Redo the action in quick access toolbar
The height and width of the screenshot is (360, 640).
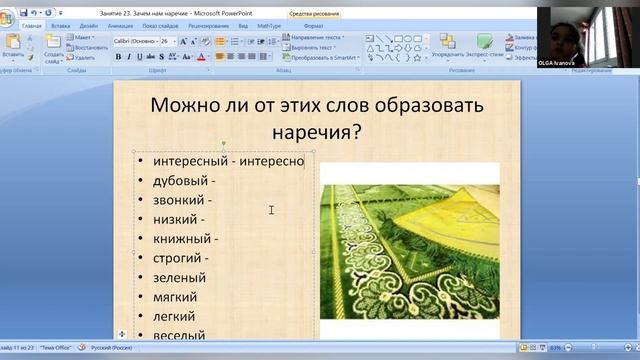coord(48,13)
